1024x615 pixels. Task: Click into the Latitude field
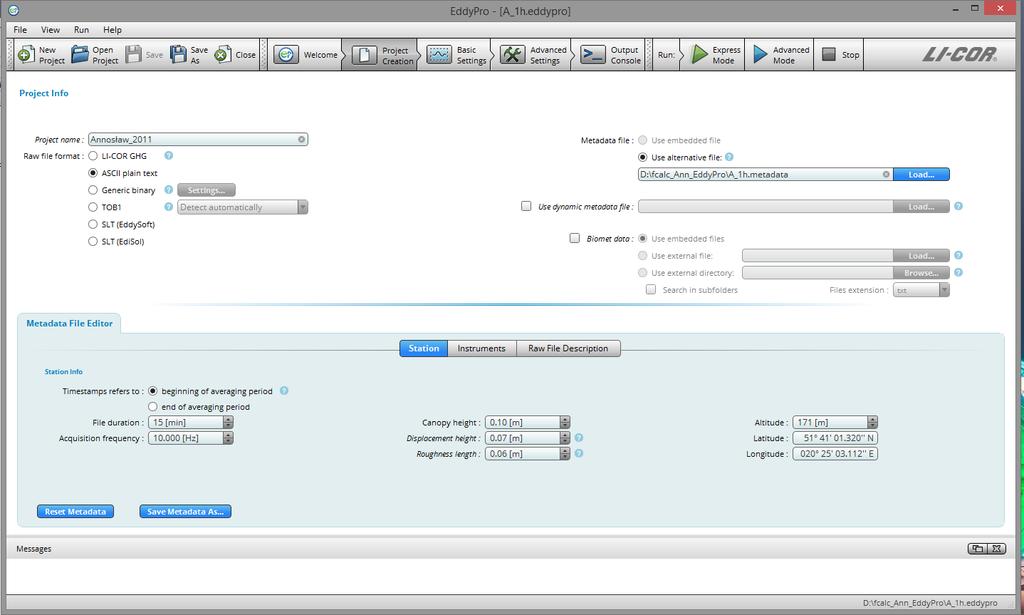835,437
